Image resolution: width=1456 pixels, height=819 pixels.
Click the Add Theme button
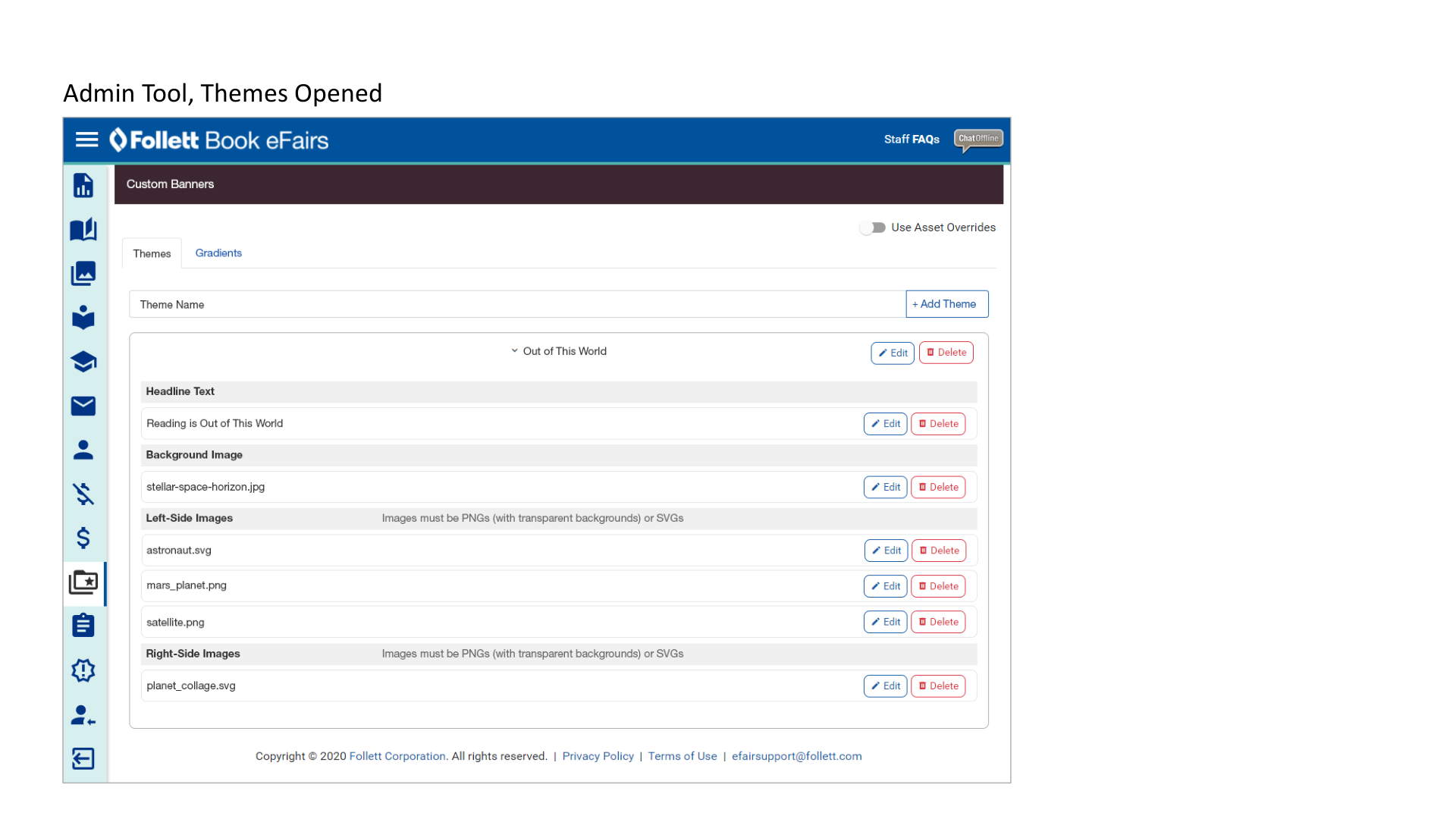(947, 304)
